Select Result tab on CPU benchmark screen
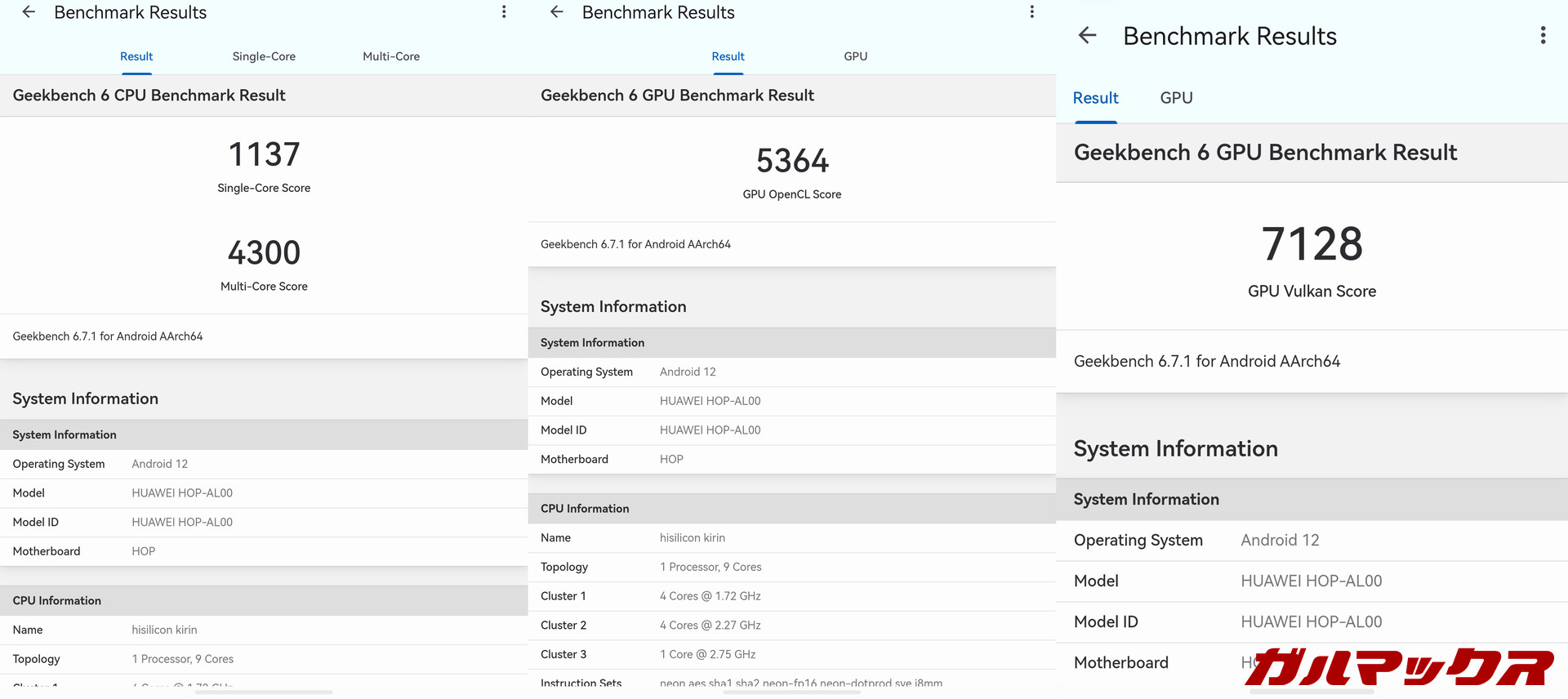This screenshot has width=1568, height=699. point(136,56)
